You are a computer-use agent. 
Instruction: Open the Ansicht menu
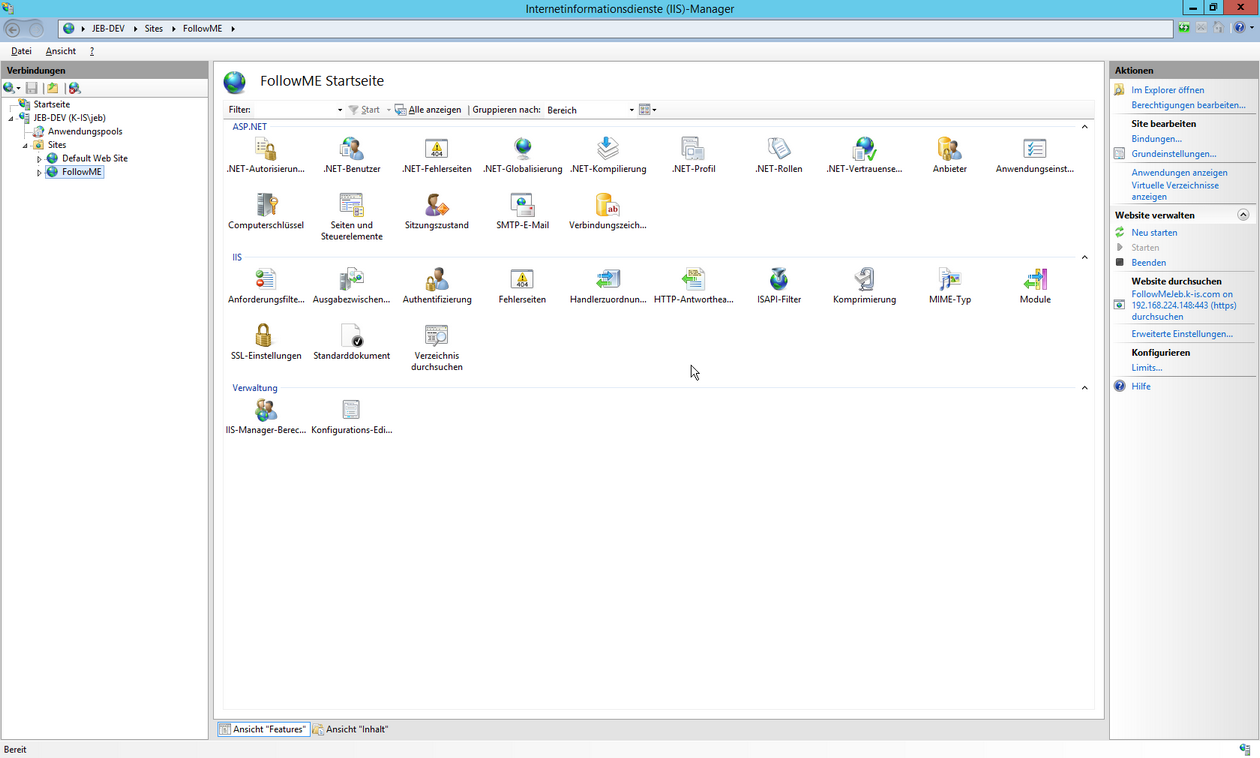[61, 51]
